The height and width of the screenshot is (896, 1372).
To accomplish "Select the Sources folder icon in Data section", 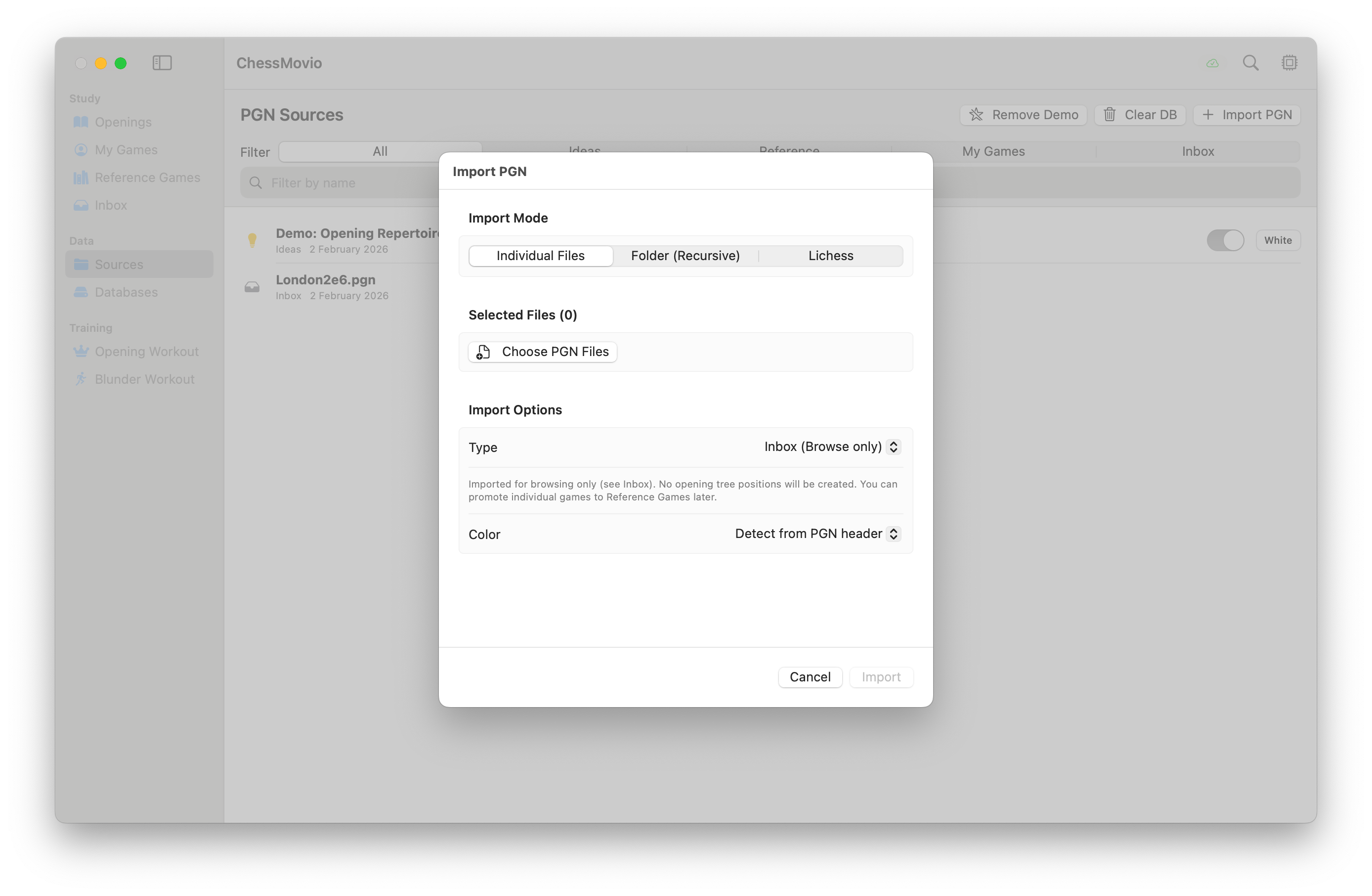I will click(x=81, y=264).
